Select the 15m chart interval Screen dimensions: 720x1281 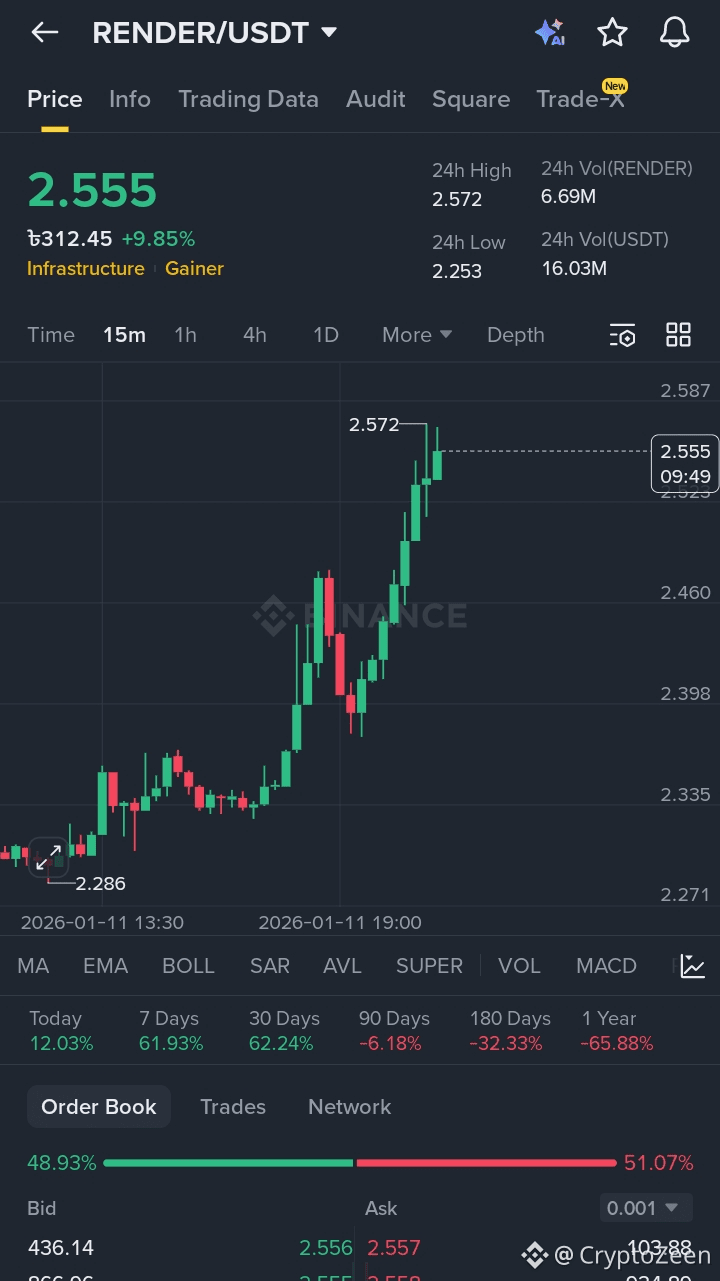pos(124,335)
